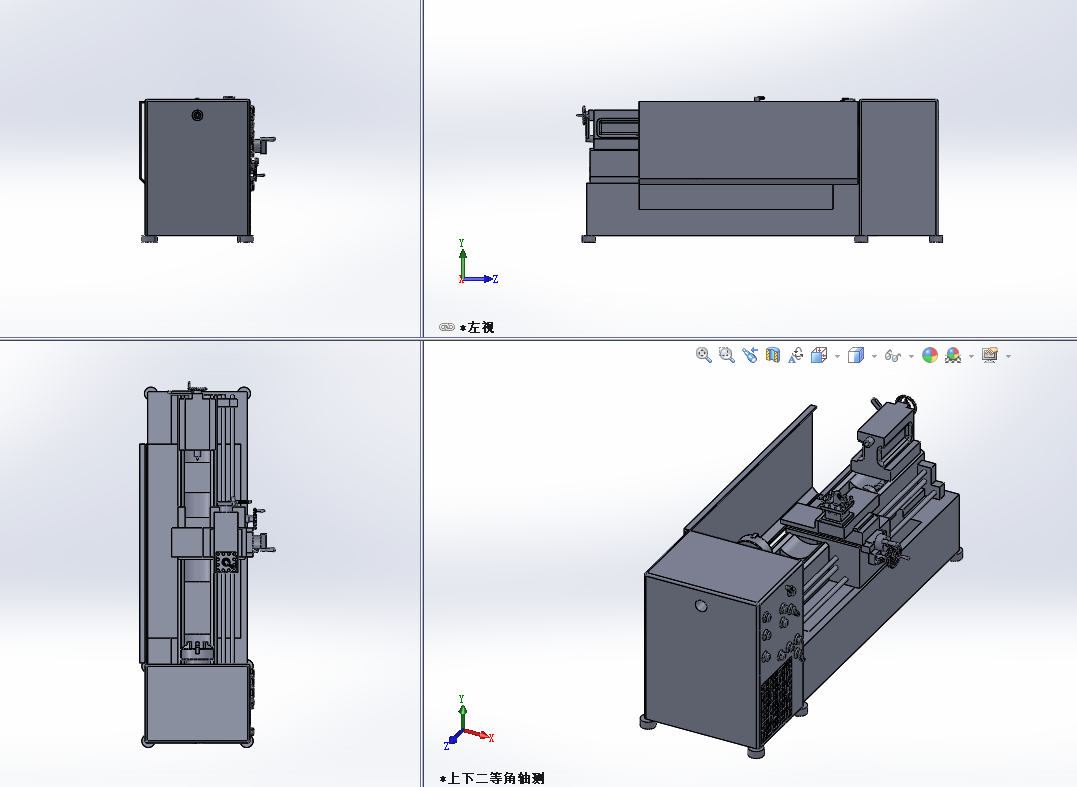Image resolution: width=1077 pixels, height=787 pixels.
Task: Click the *左视 view label
Action: click(477, 327)
